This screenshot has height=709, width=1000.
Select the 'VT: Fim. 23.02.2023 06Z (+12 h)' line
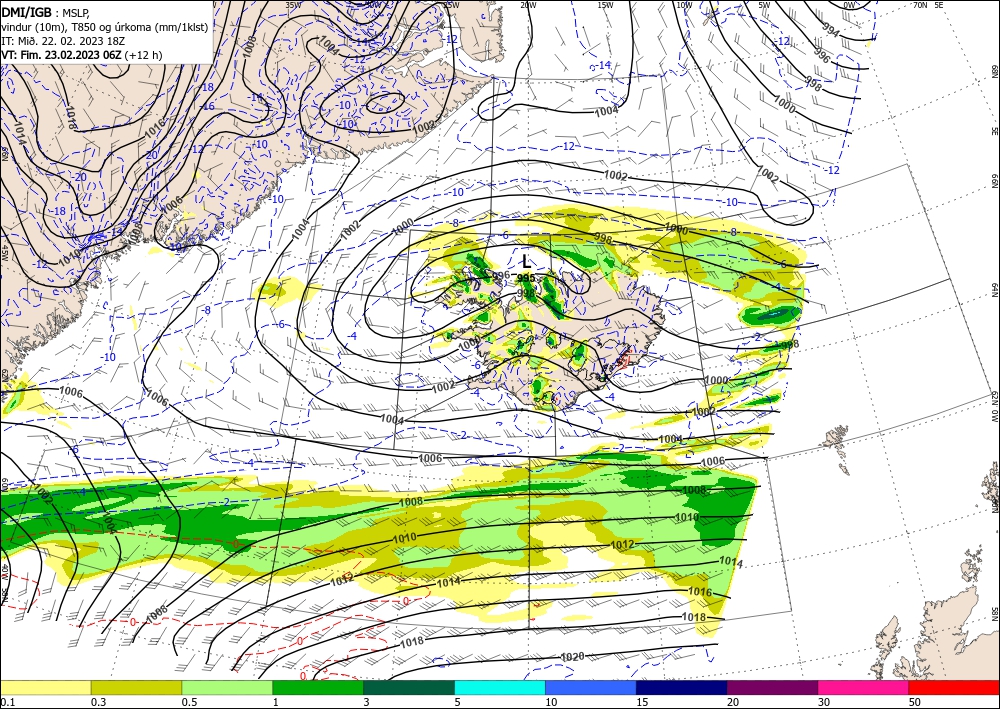82,55
